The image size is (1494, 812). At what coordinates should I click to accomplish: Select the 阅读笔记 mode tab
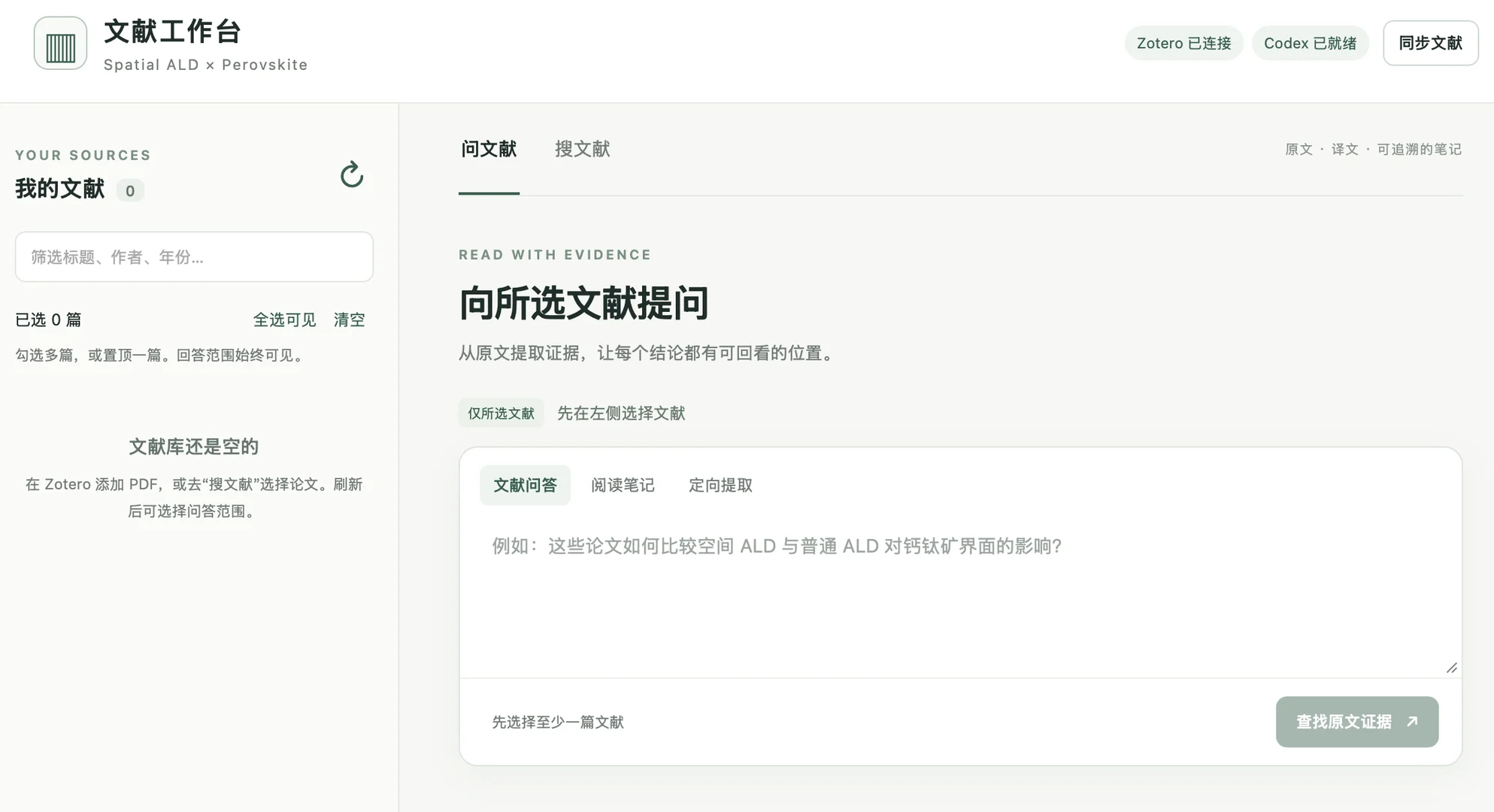[x=623, y=485]
